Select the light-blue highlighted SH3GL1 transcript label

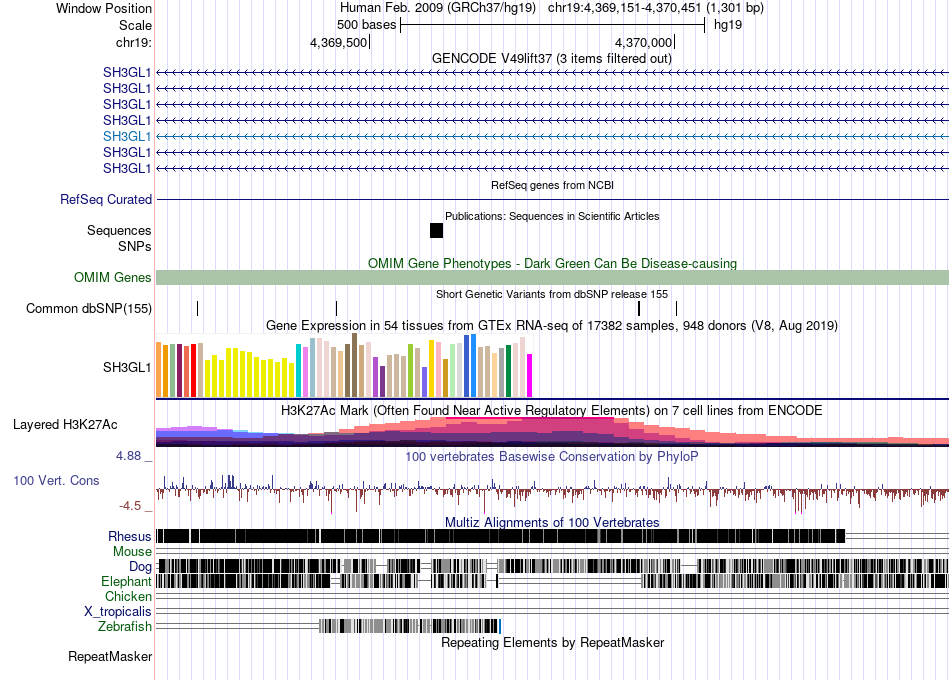[x=127, y=136]
